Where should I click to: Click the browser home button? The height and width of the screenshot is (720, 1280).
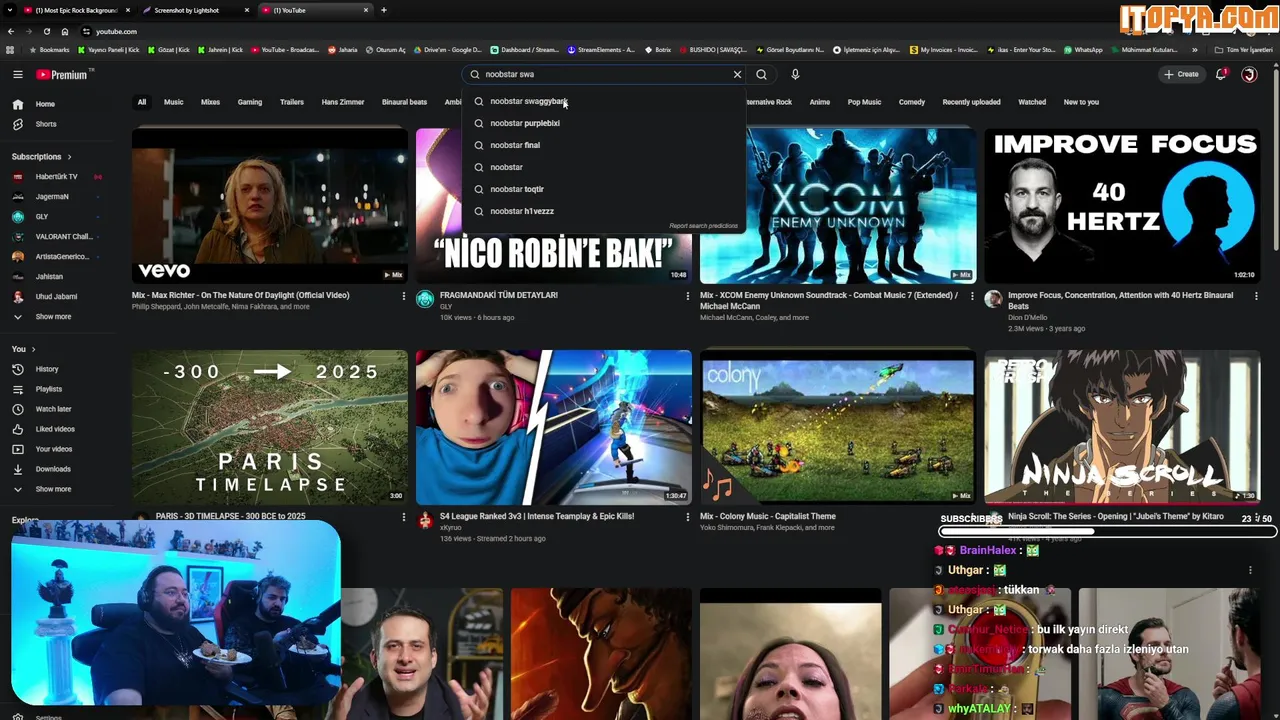pyautogui.click(x=65, y=31)
